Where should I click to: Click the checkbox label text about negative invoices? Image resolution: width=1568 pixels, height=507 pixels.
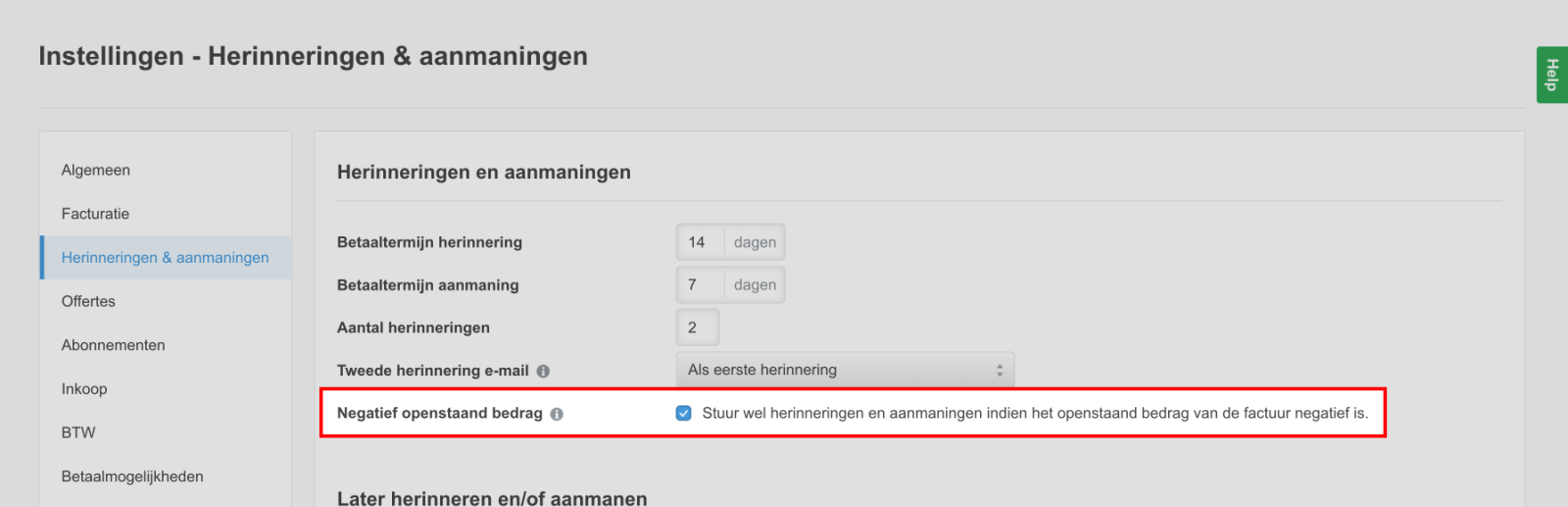(x=1034, y=413)
